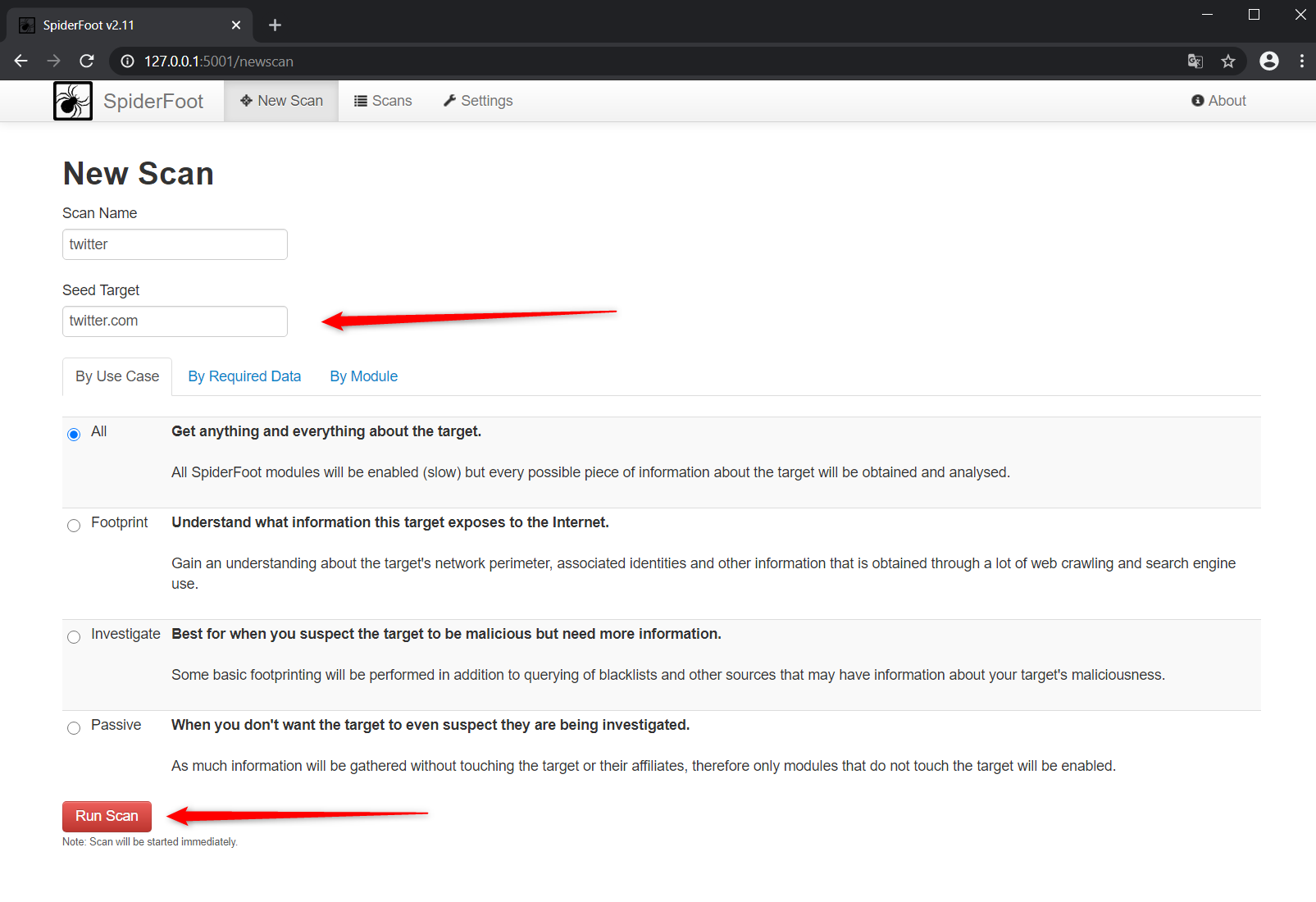Screen dimensions: 1316x902
Task: Reload the page with the refresh icon
Action: [x=87, y=61]
